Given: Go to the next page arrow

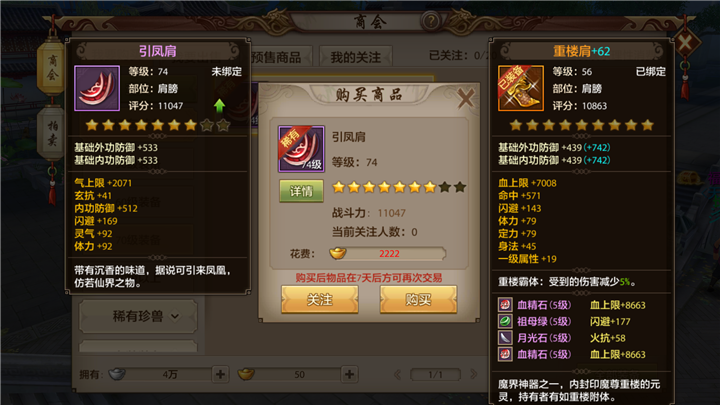Looking at the screenshot, I should pyautogui.click(x=473, y=374).
